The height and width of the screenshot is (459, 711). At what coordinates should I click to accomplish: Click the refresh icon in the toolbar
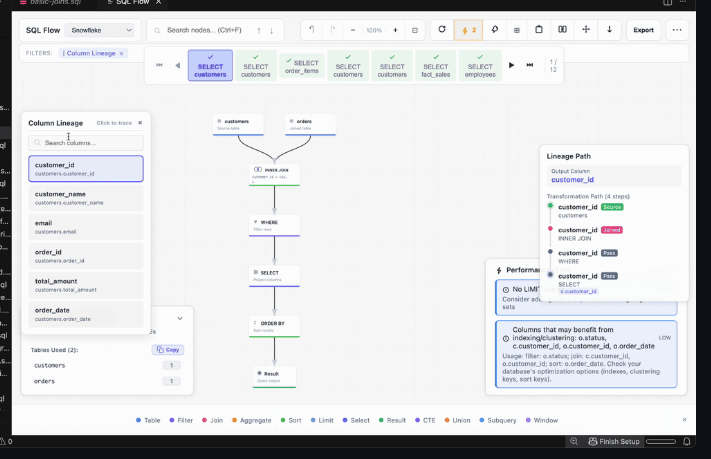441,30
